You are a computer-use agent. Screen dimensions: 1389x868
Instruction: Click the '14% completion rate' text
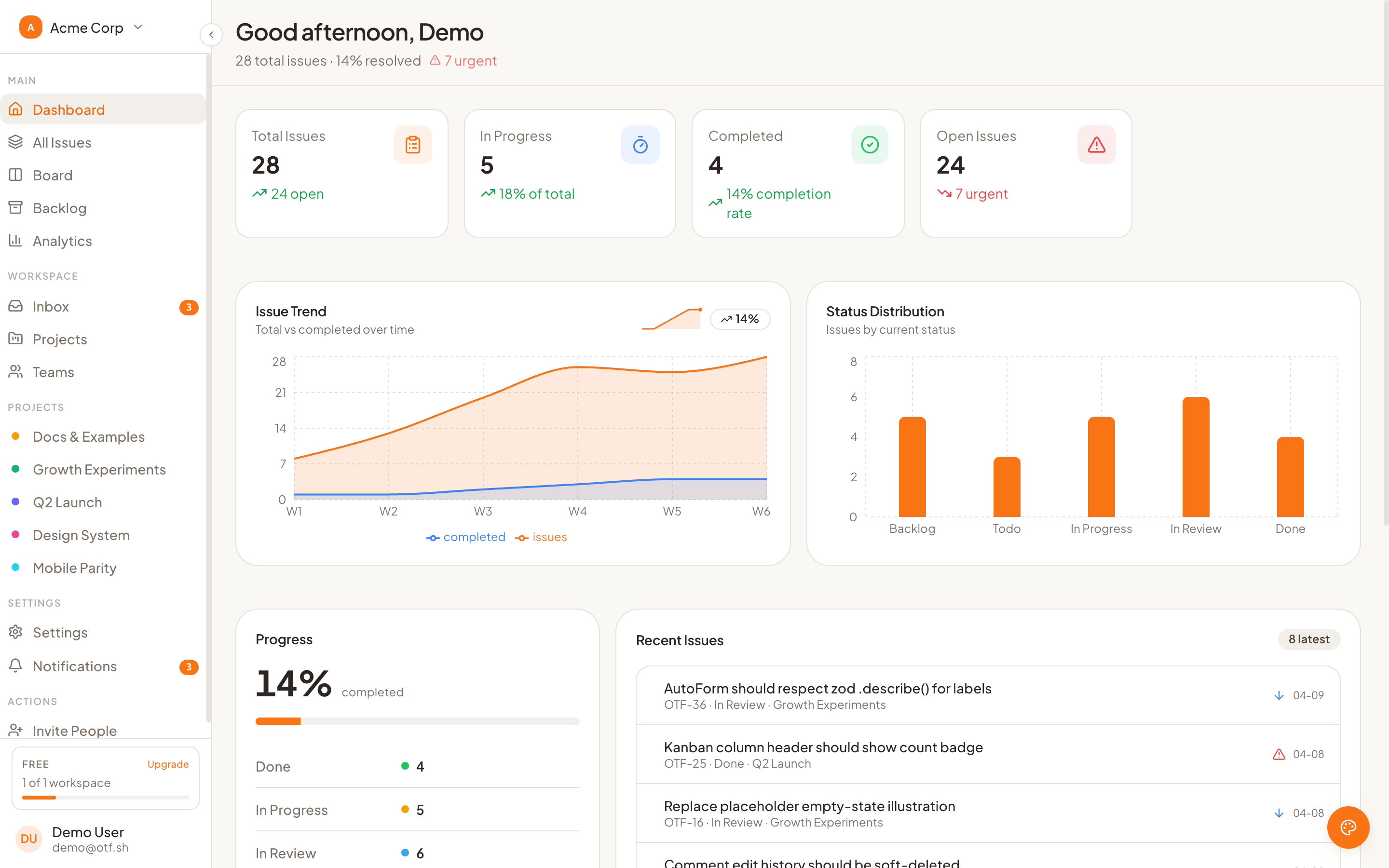778,203
